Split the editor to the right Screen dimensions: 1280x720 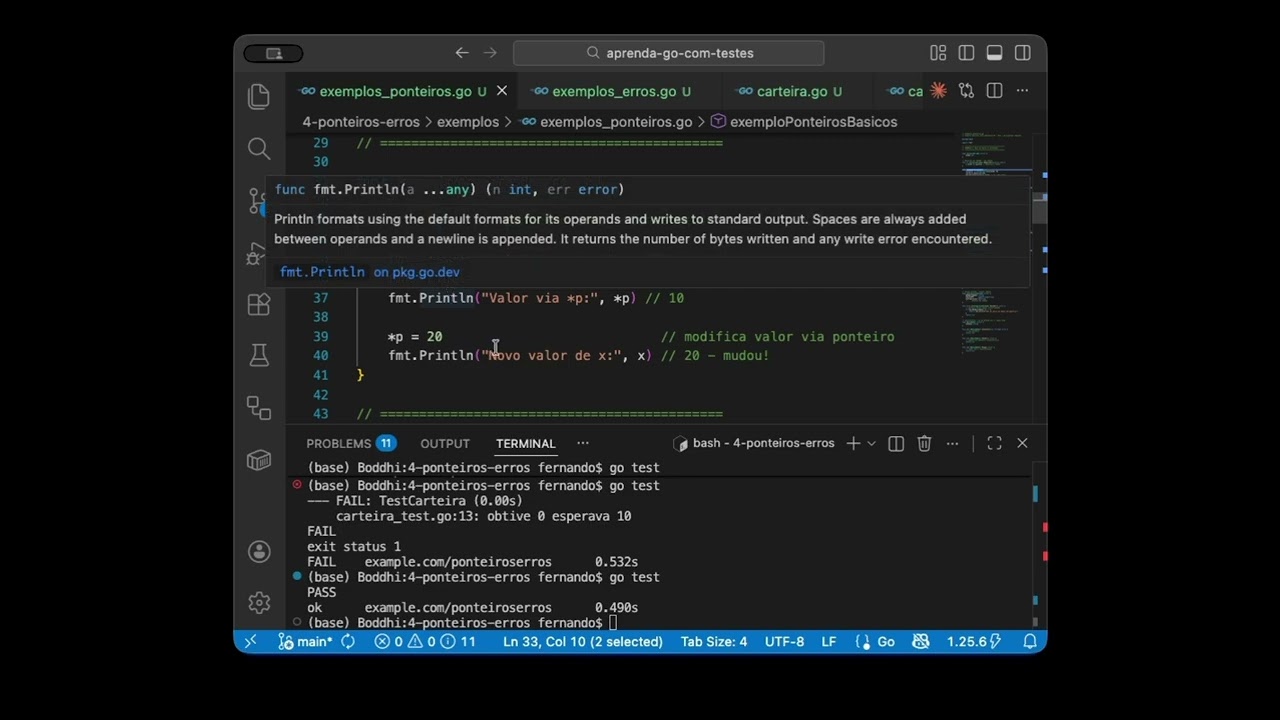click(994, 91)
